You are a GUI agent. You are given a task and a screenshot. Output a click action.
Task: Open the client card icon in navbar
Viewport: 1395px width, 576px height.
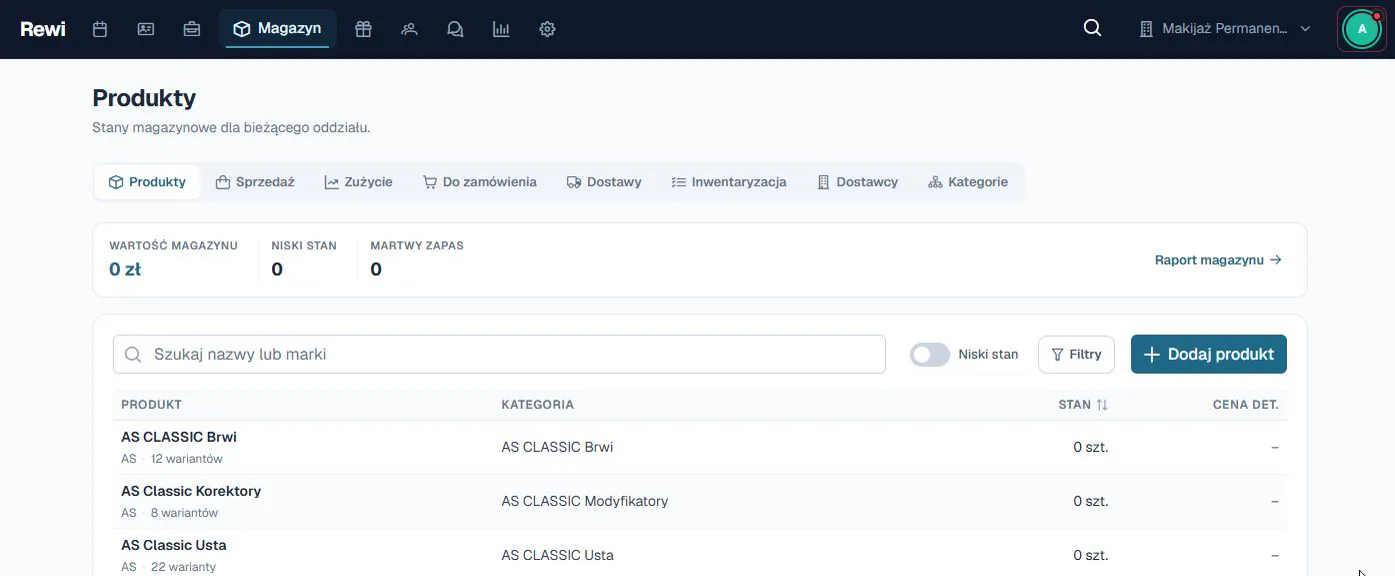tap(146, 29)
